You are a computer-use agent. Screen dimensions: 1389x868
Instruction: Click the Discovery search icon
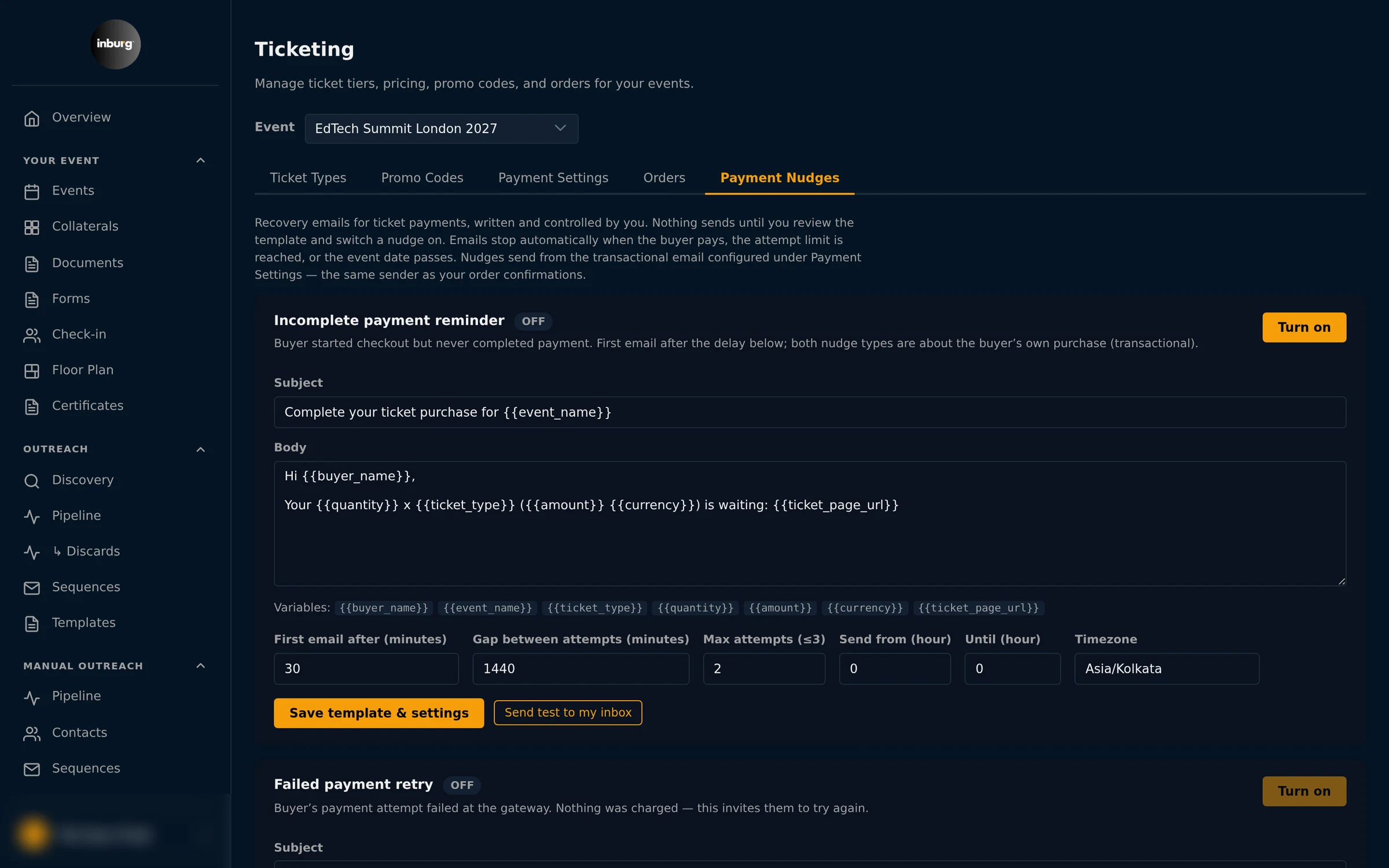click(32, 480)
